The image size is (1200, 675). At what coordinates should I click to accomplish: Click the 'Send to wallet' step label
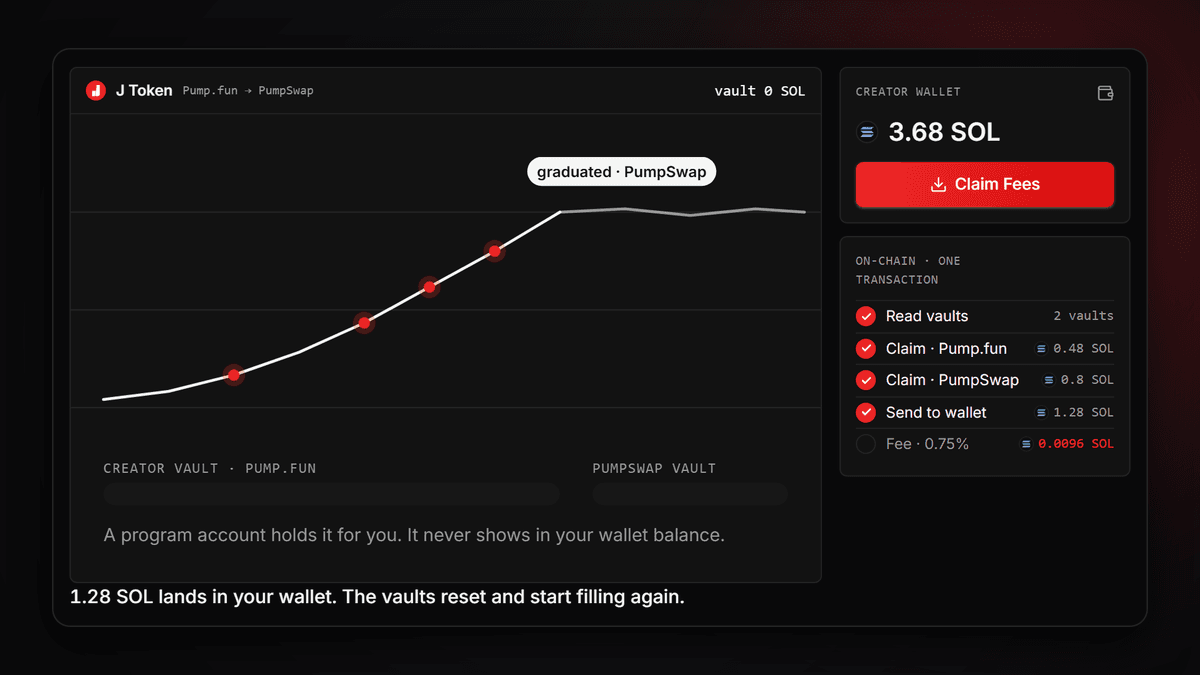click(x=936, y=412)
